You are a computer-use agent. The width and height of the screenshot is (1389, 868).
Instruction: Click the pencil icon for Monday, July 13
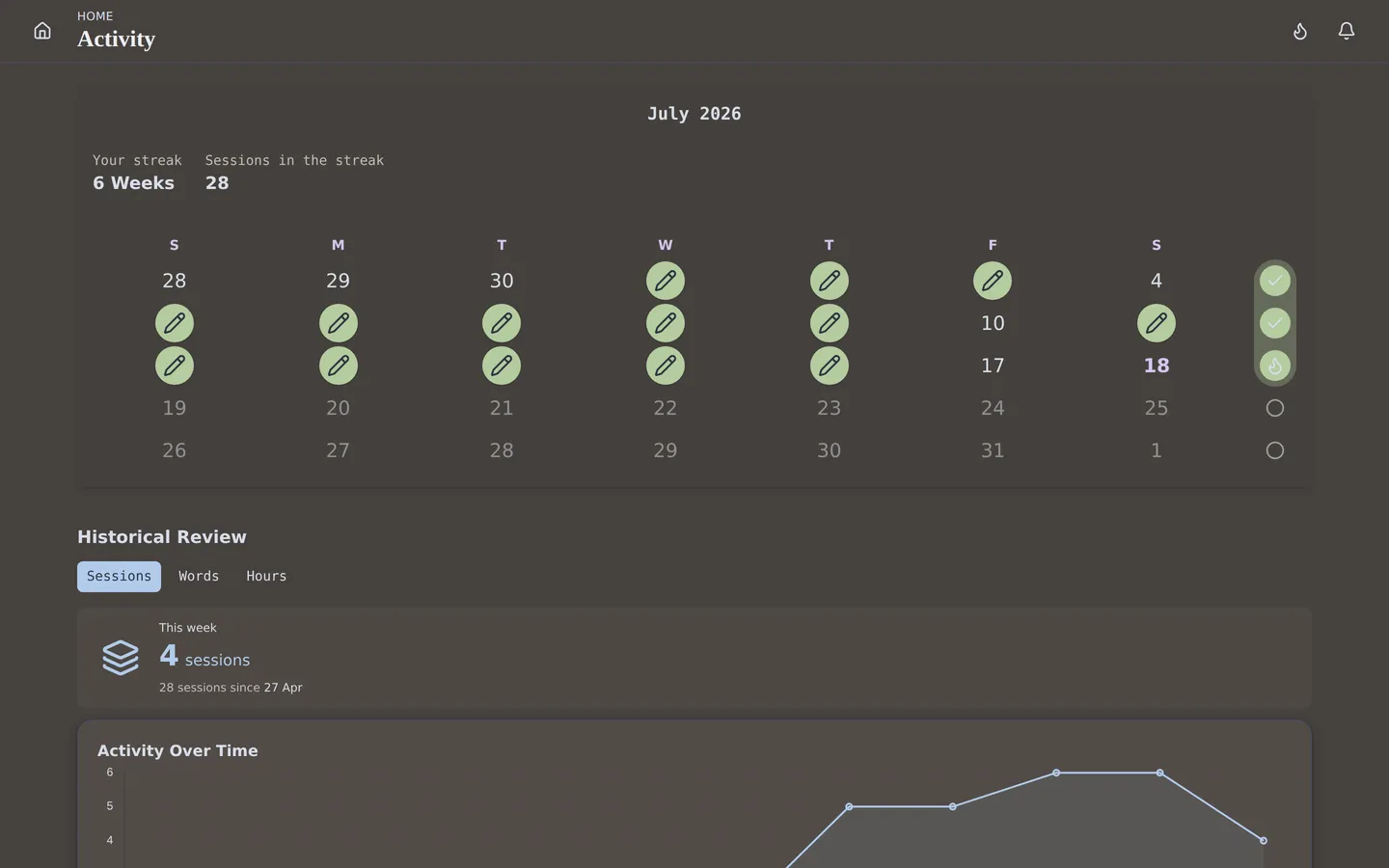(339, 366)
